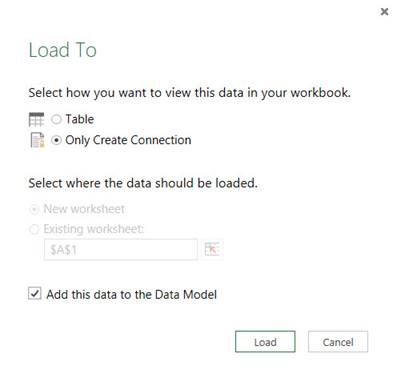Click the Table grid icon
397x382 pixels.
click(x=36, y=120)
